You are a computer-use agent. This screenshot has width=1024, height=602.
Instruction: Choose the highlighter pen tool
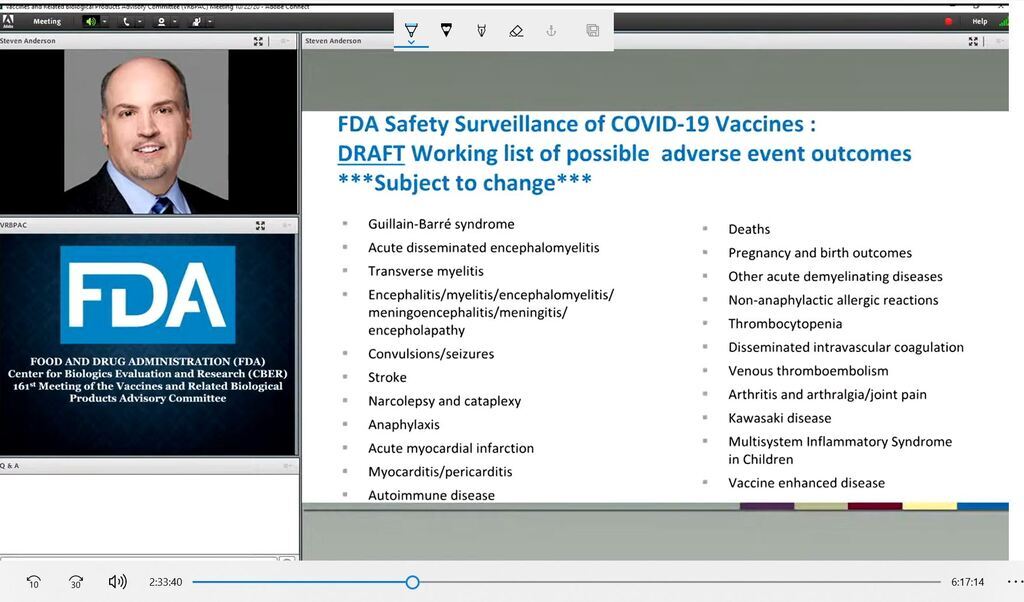click(x=481, y=31)
